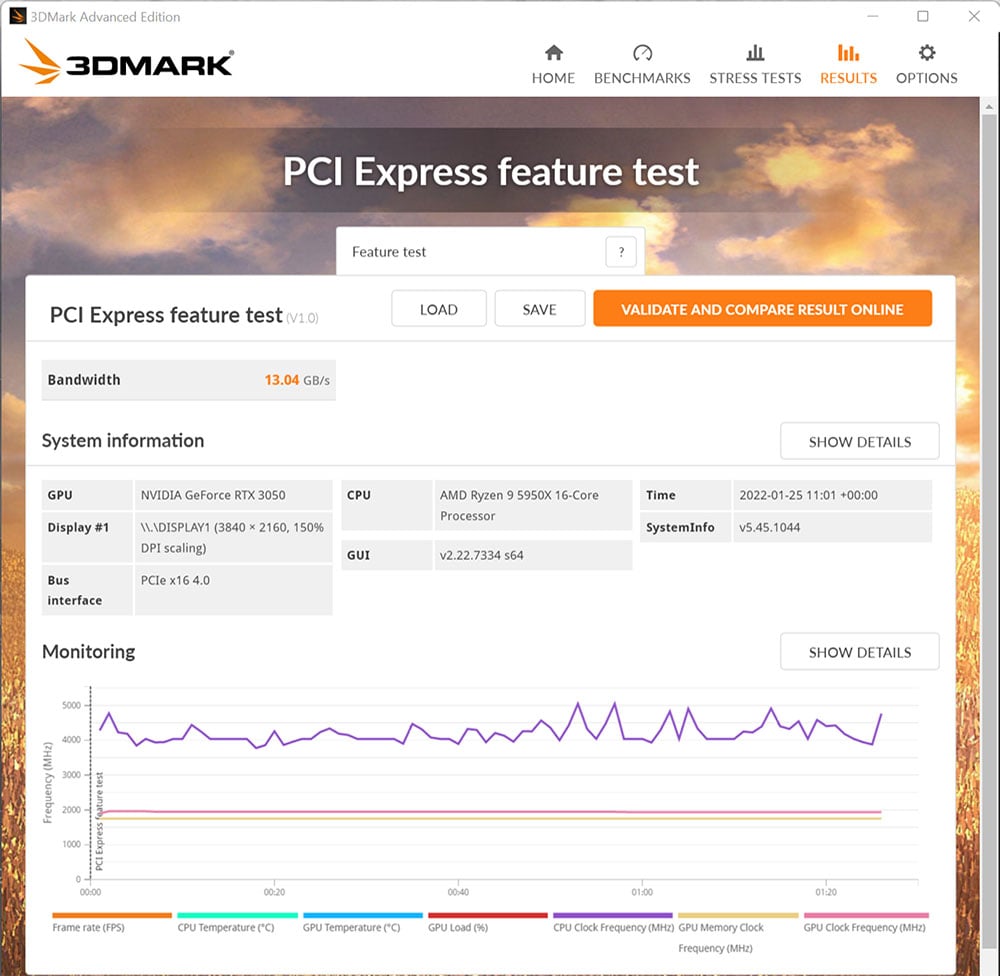Click the System information heading
Viewport: 1000px width, 976px height.
click(x=123, y=440)
